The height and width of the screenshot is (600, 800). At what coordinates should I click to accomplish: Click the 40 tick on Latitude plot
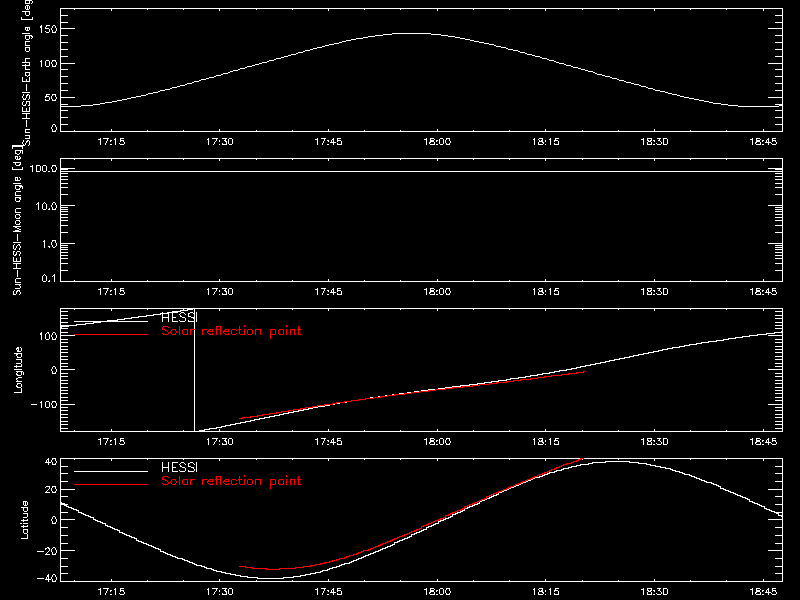(x=51, y=462)
